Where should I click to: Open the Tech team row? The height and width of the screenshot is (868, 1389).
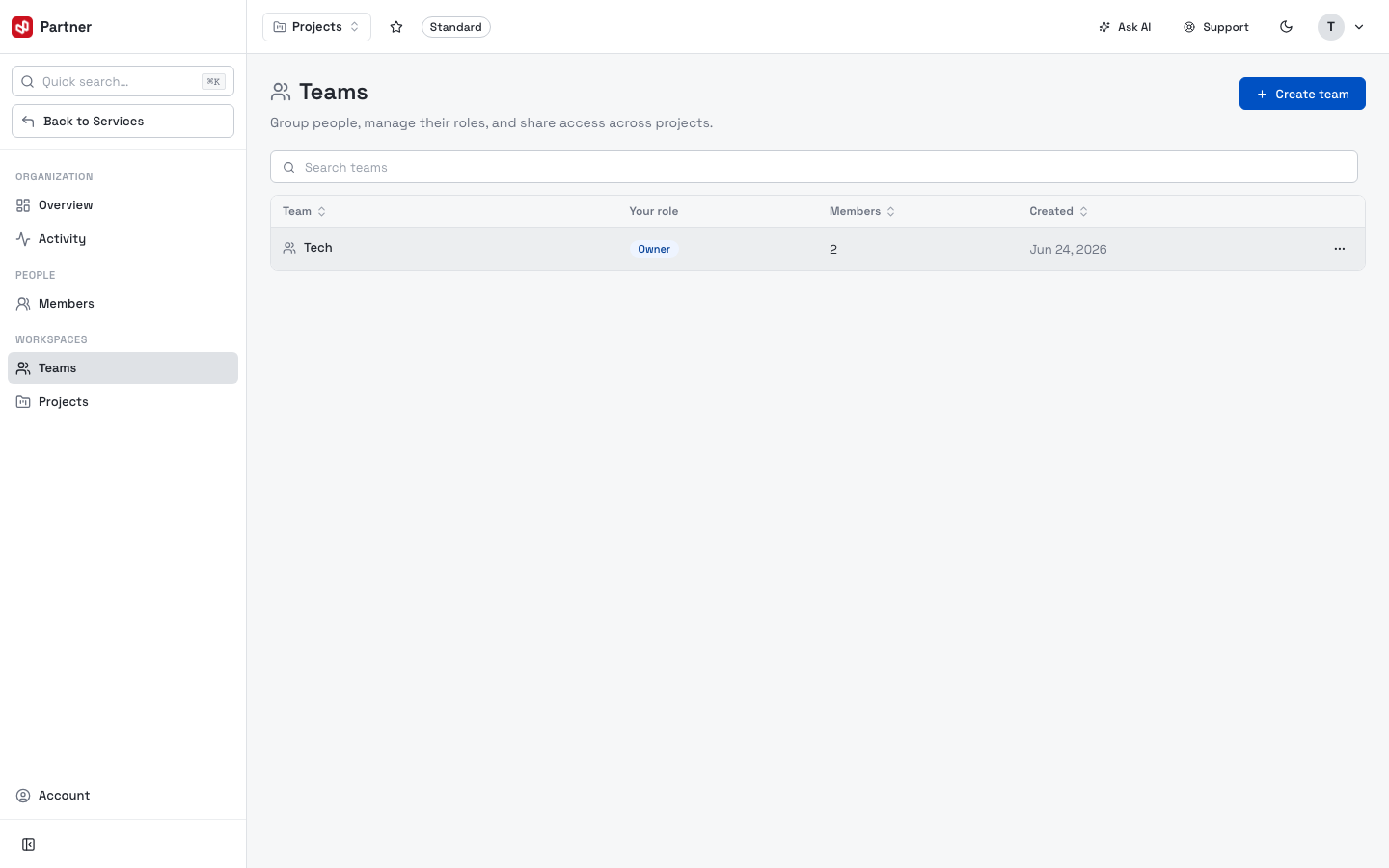(817, 249)
